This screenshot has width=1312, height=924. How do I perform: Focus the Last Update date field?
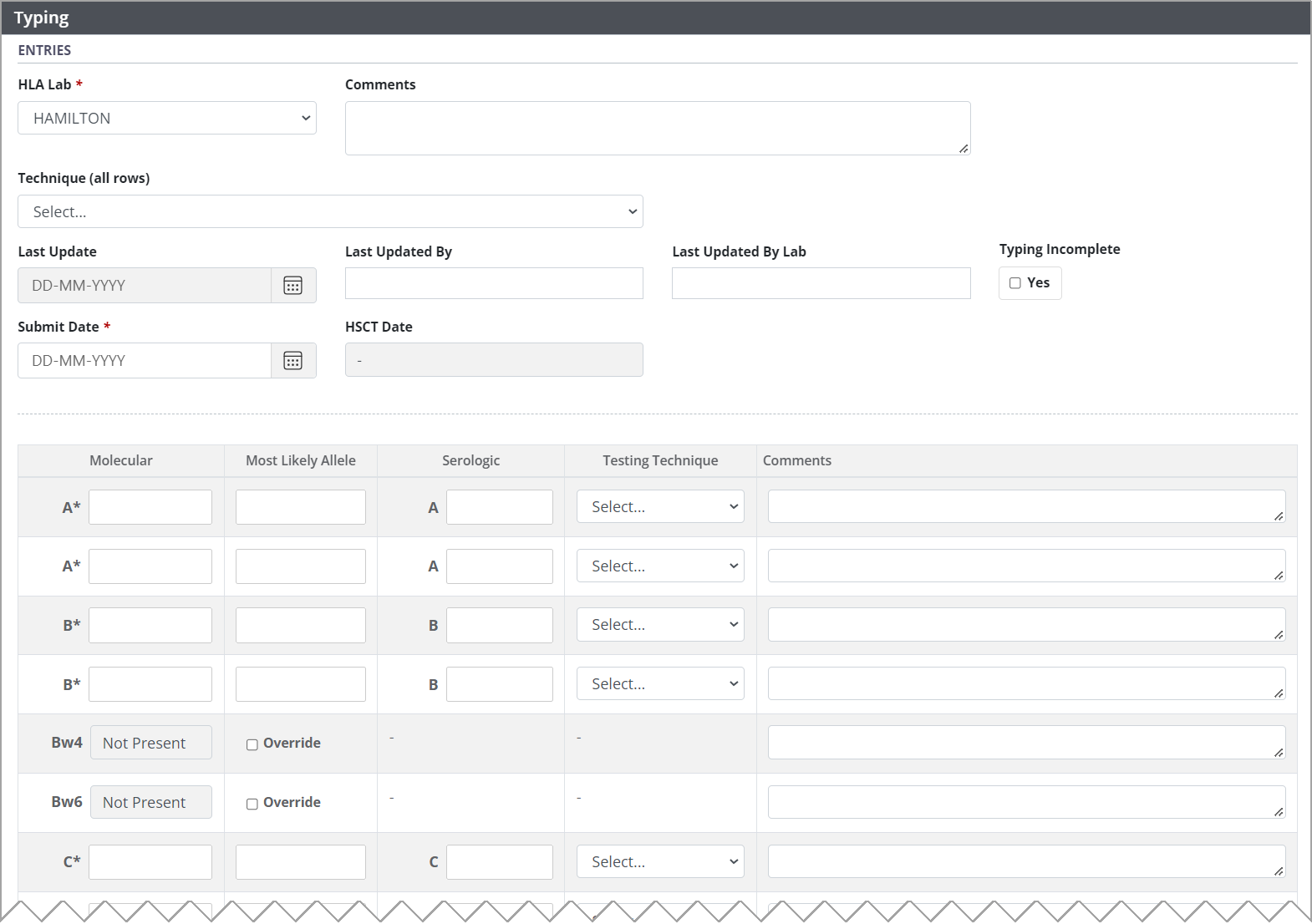click(x=145, y=286)
